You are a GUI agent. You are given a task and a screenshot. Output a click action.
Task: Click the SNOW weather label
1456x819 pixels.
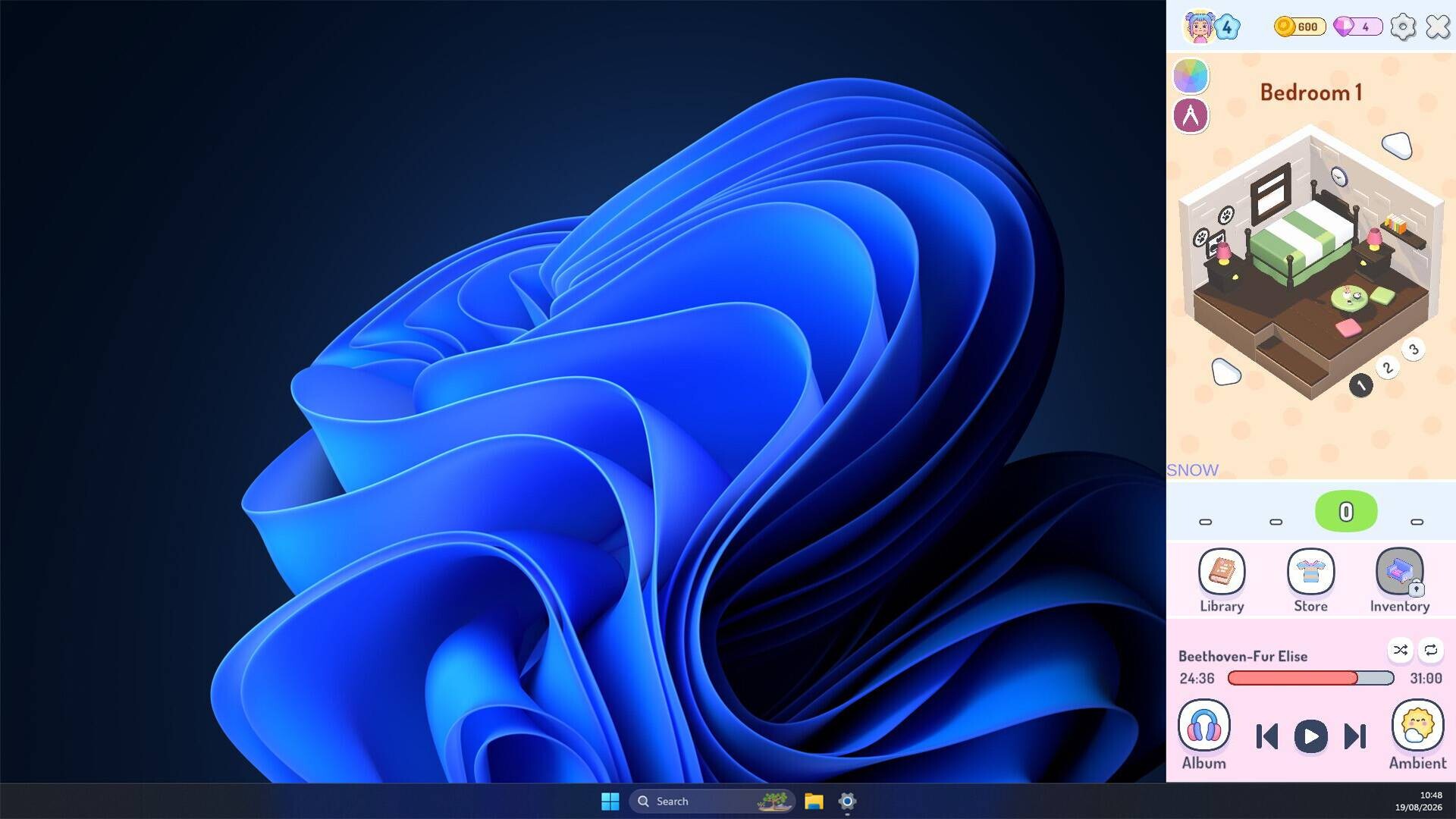coord(1192,470)
